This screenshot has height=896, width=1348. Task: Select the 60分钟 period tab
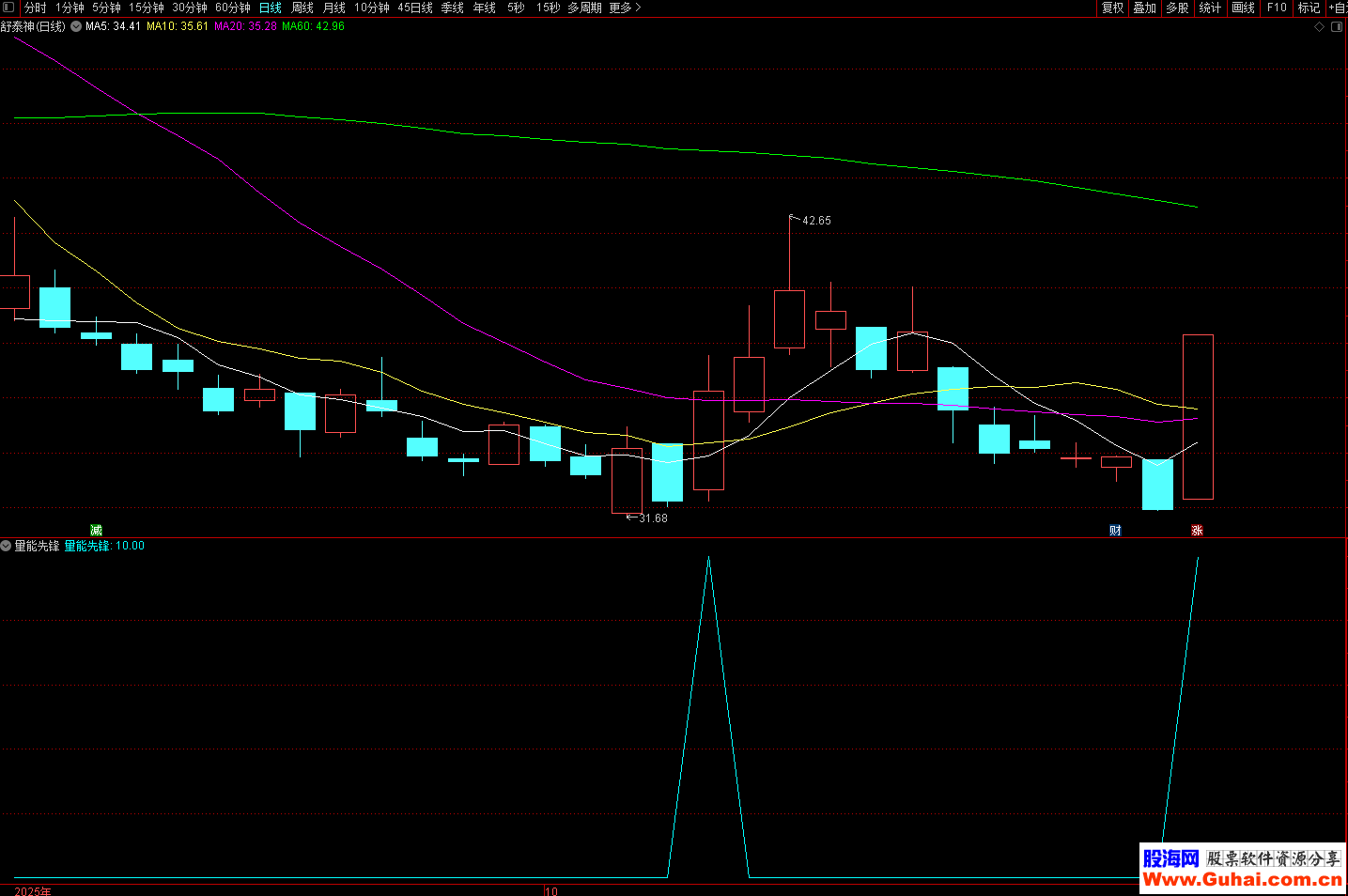[x=232, y=8]
